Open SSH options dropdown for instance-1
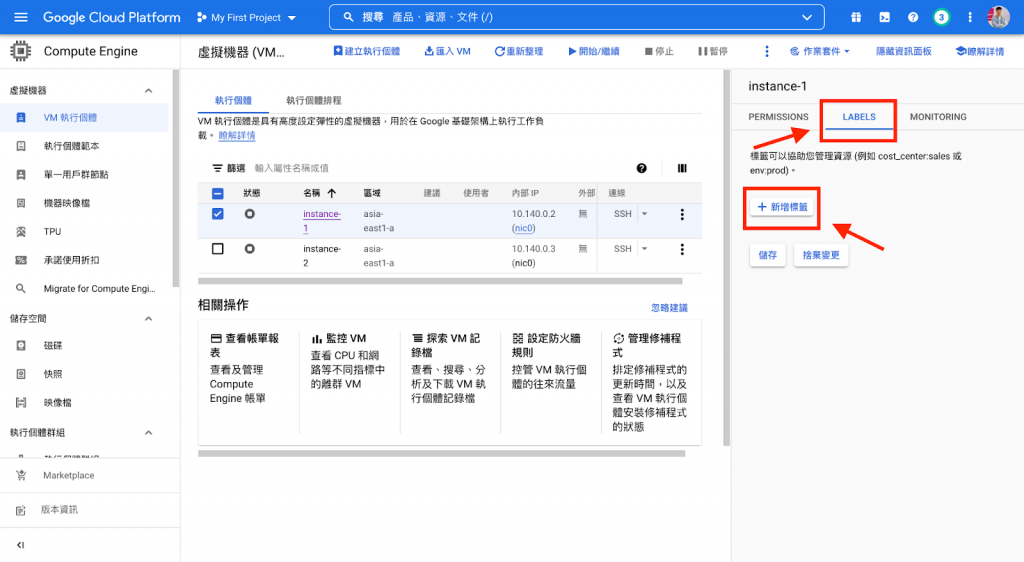 coord(645,214)
